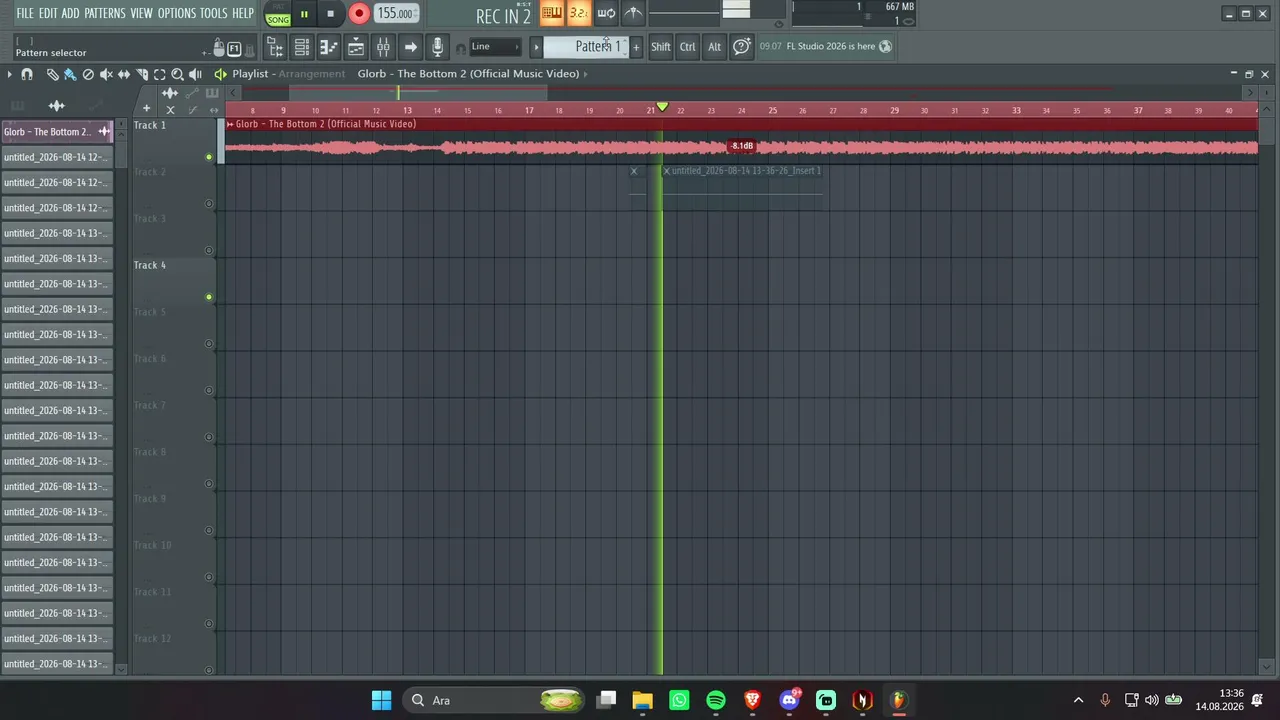The image size is (1280, 720).
Task: Click the -8.1dB gain label on clip
Action: pyautogui.click(x=741, y=146)
